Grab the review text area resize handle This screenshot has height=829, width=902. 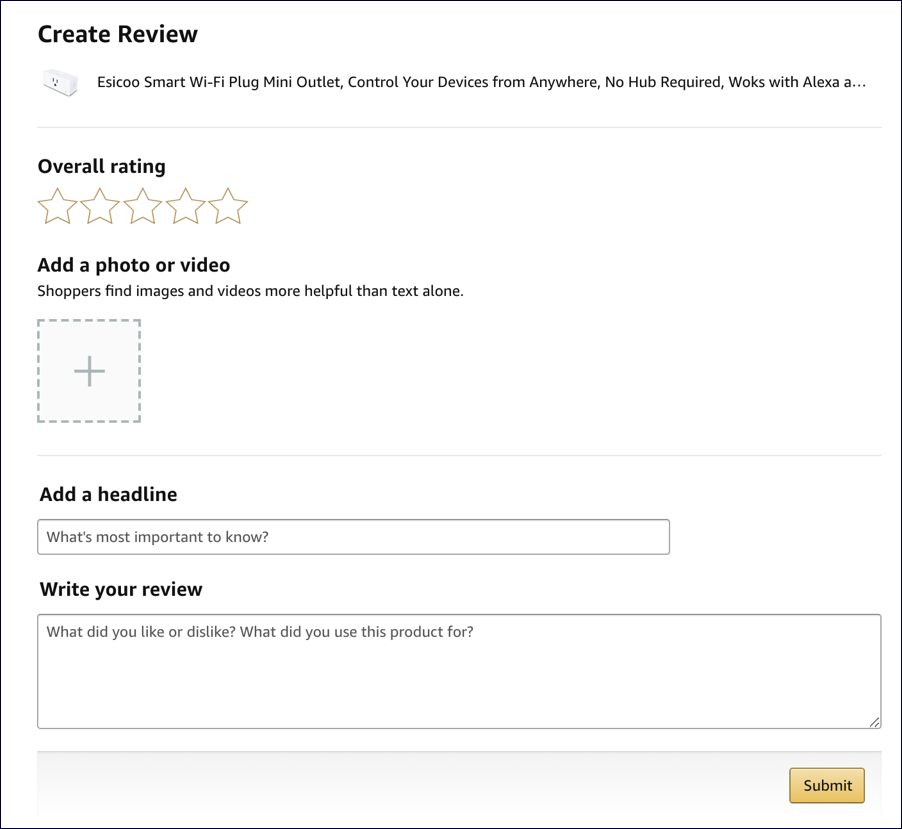(x=875, y=722)
